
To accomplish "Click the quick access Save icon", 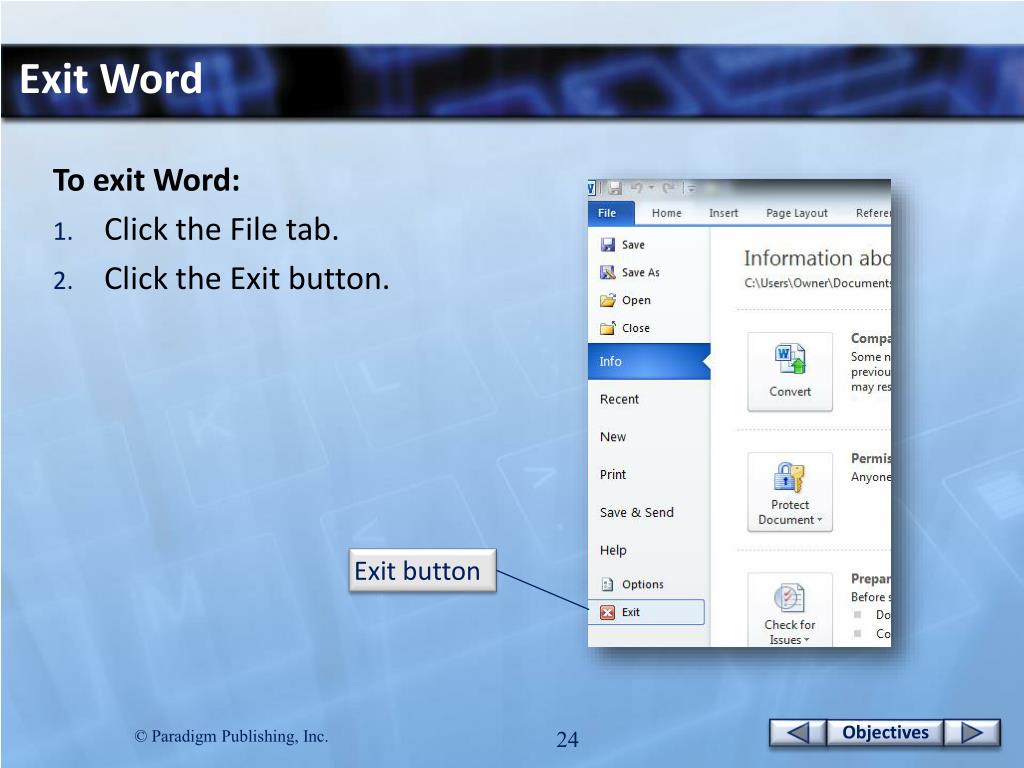I will tap(615, 189).
